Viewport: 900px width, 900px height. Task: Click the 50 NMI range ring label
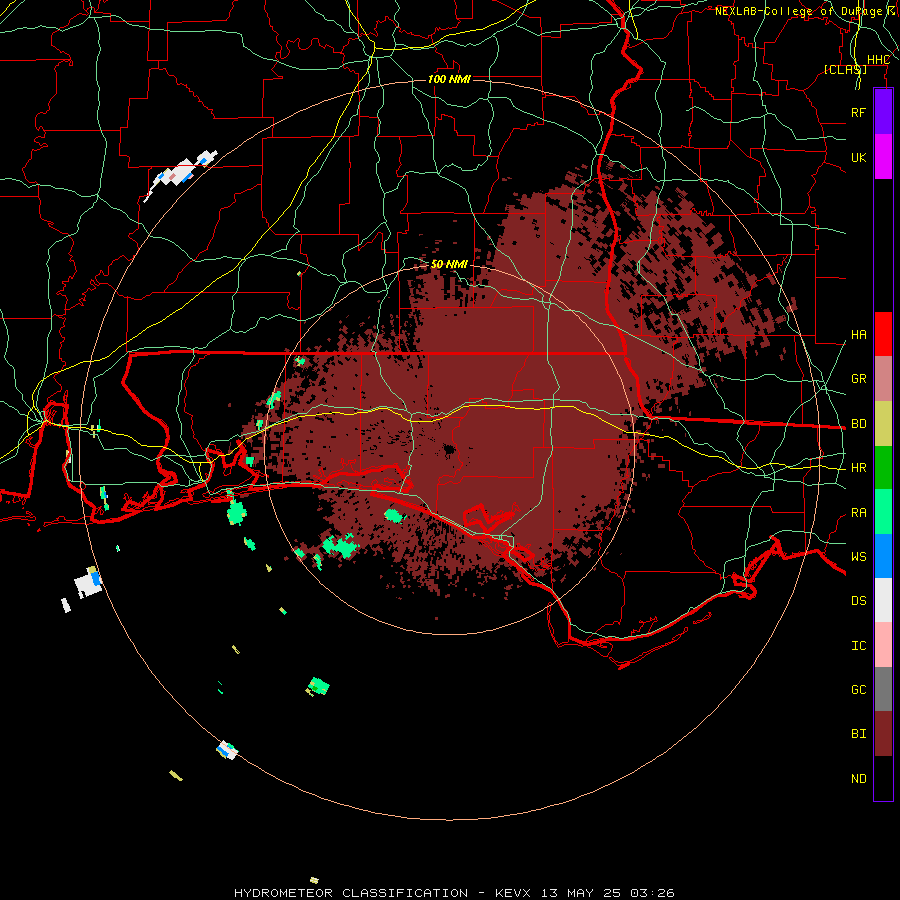click(449, 264)
